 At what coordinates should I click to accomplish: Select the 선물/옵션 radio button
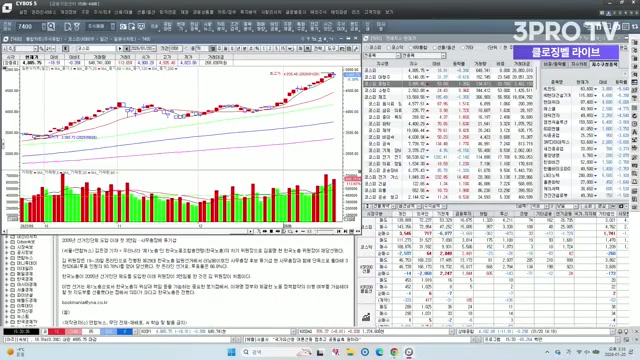pos(444,48)
